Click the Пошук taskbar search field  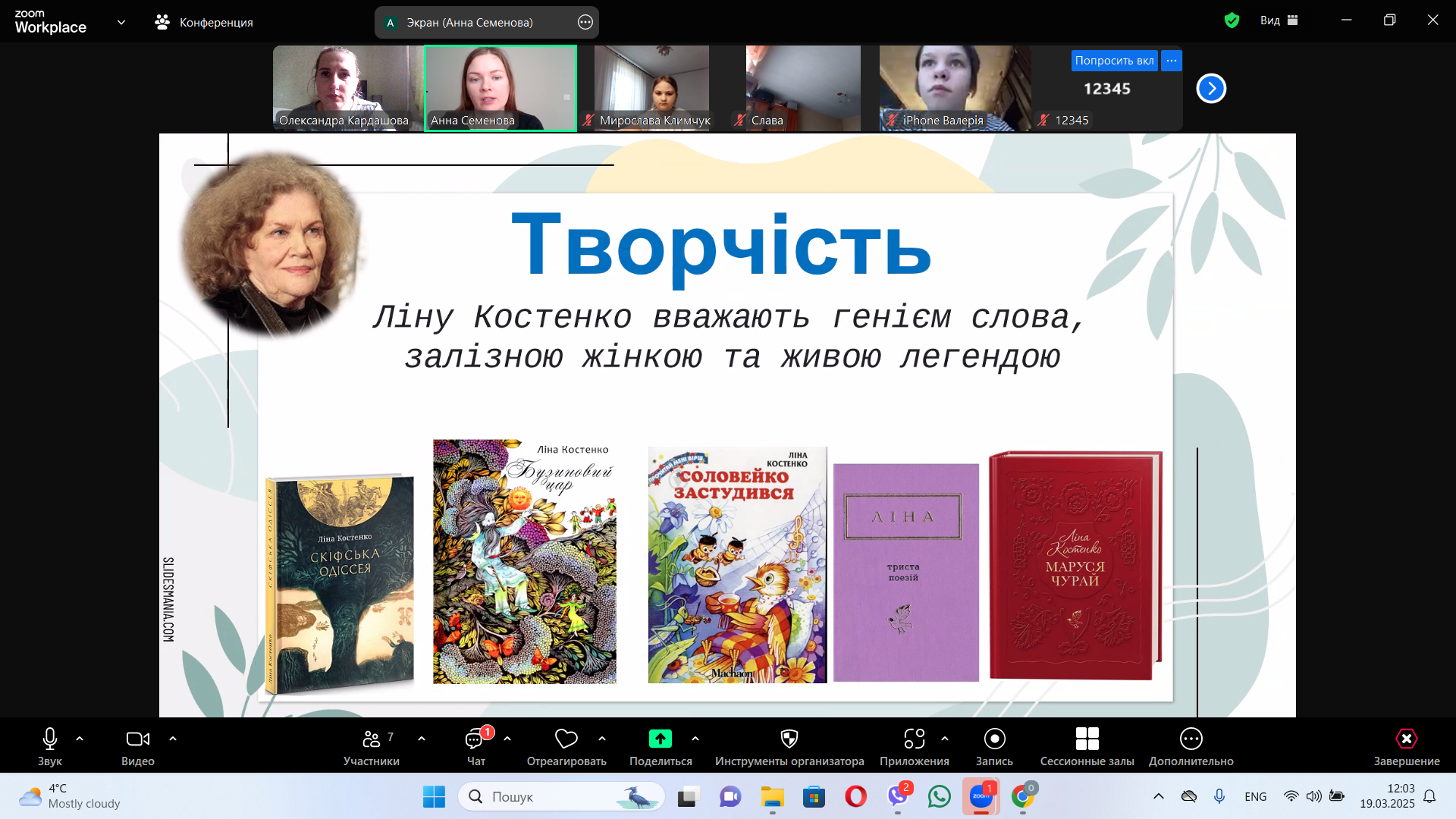point(561,797)
